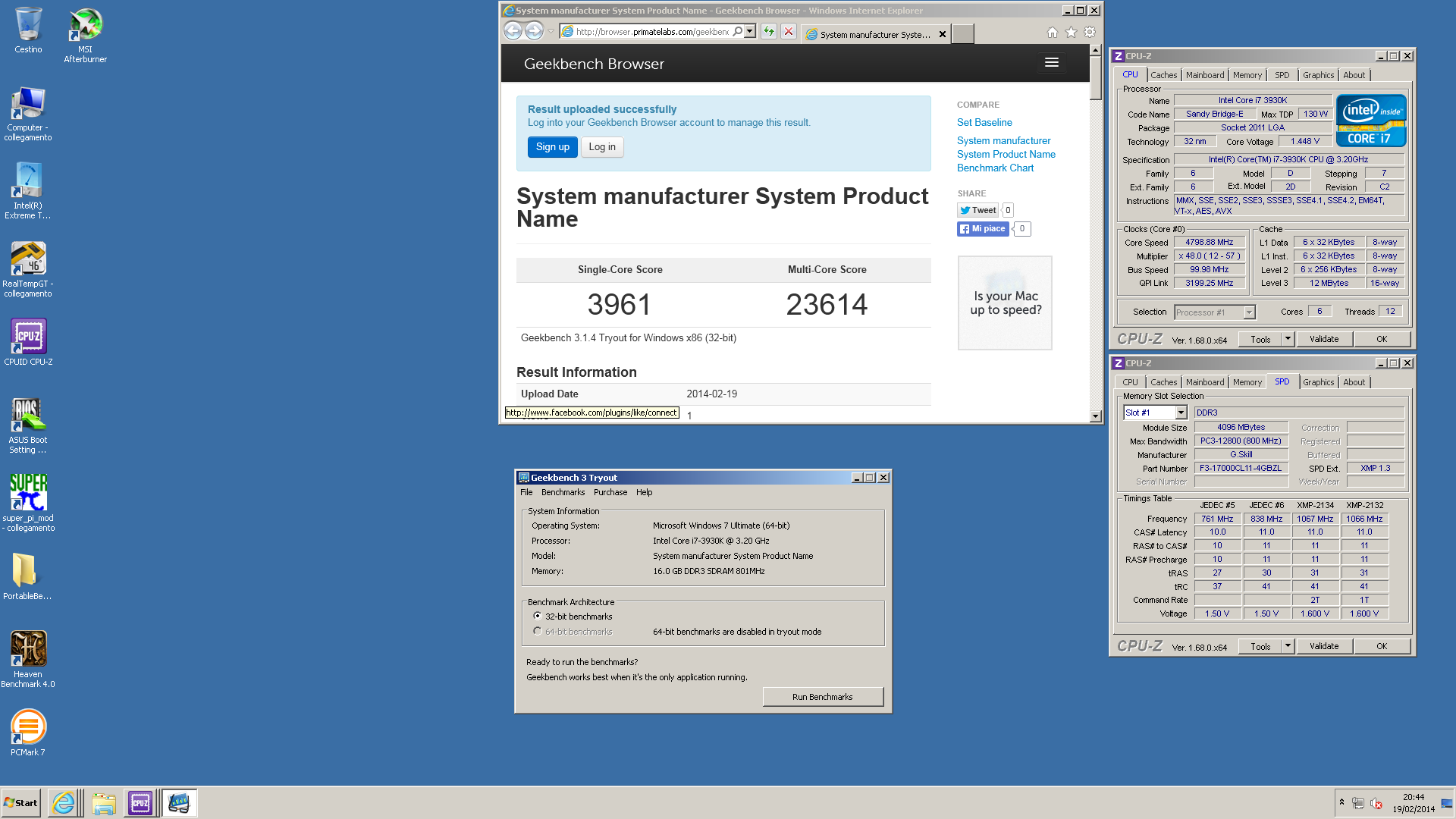Viewport: 1456px width, 819px height.
Task: Open the Cestino recycle bin icon
Action: [28, 30]
